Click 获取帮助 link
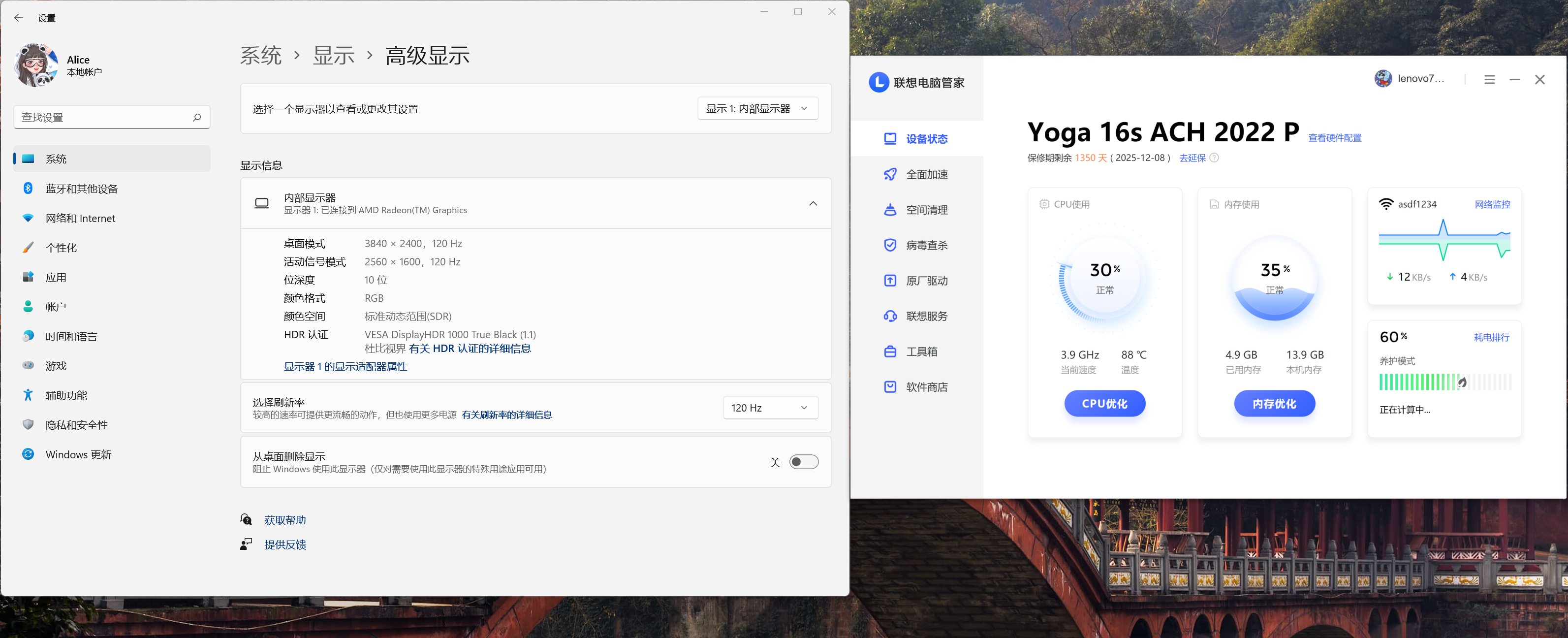The image size is (1568, 638). tap(285, 520)
